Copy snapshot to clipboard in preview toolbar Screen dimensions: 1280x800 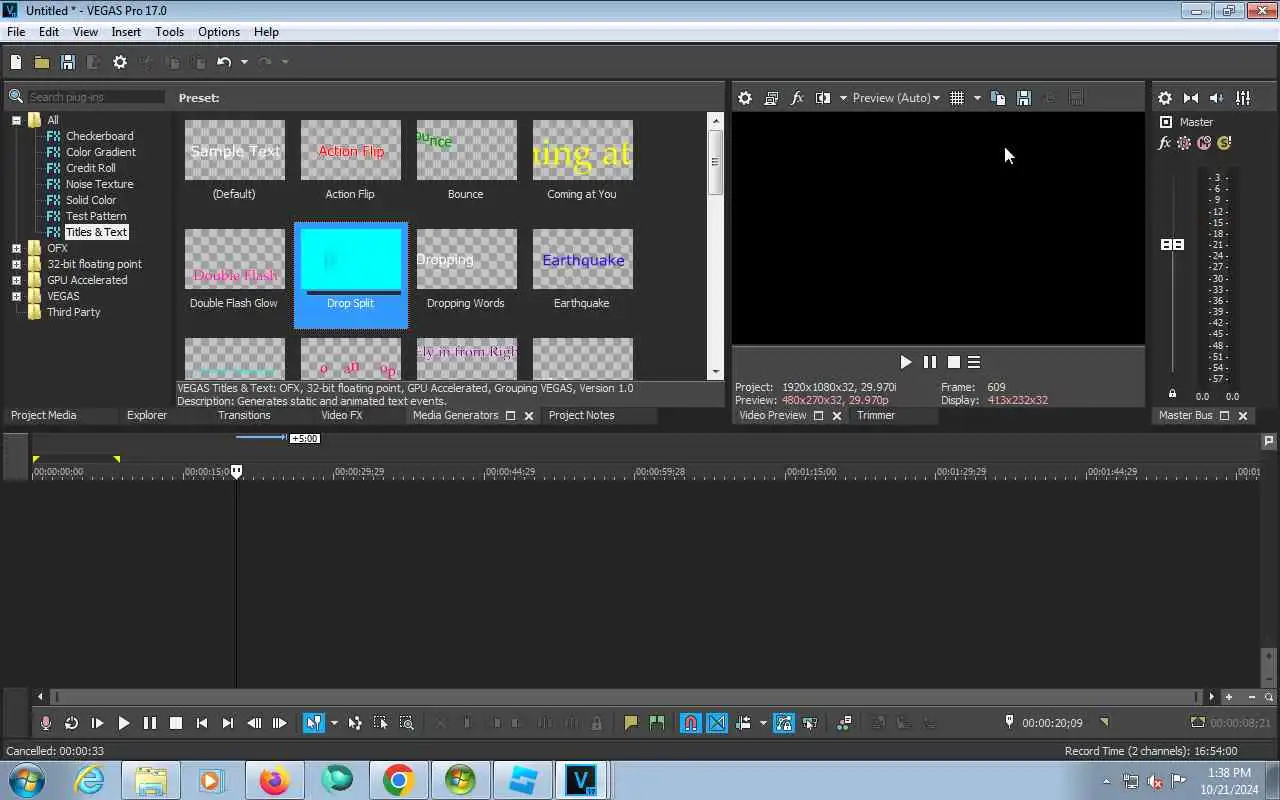click(x=998, y=98)
